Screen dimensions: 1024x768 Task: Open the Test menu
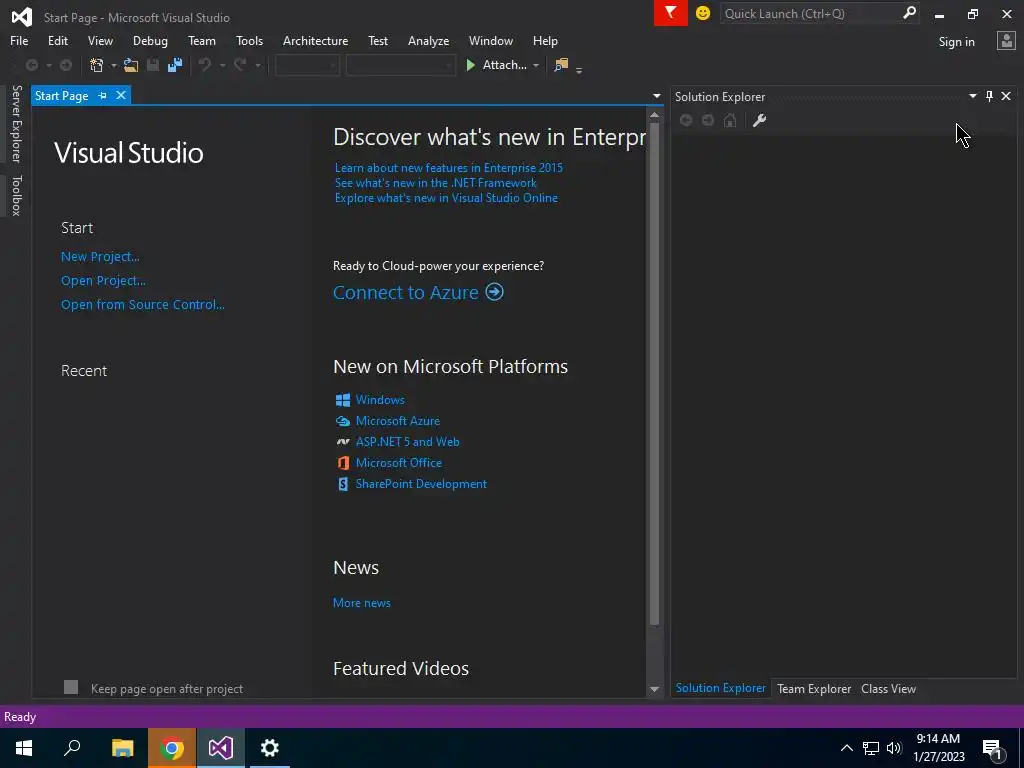[377, 40]
